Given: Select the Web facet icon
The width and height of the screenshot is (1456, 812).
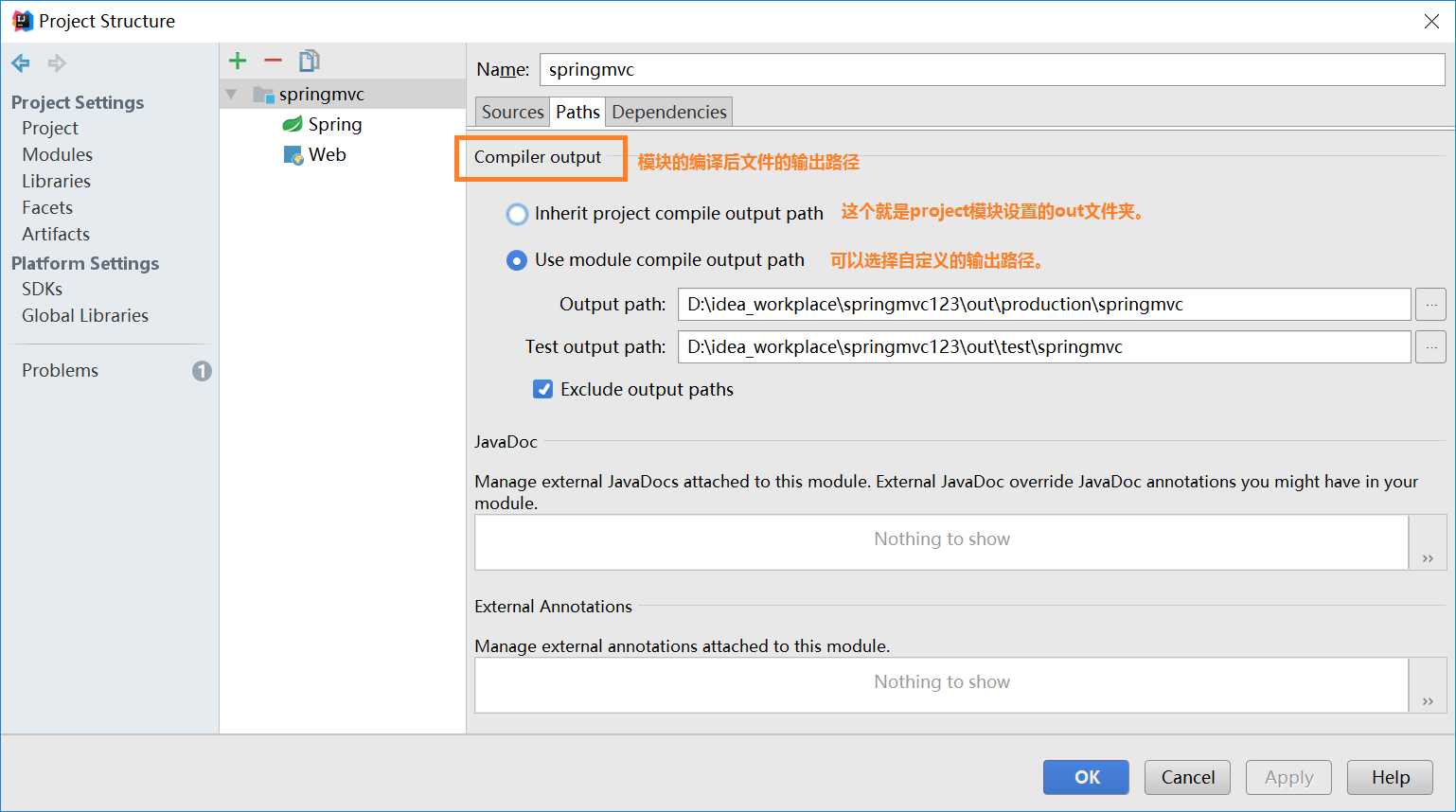Looking at the screenshot, I should [293, 154].
